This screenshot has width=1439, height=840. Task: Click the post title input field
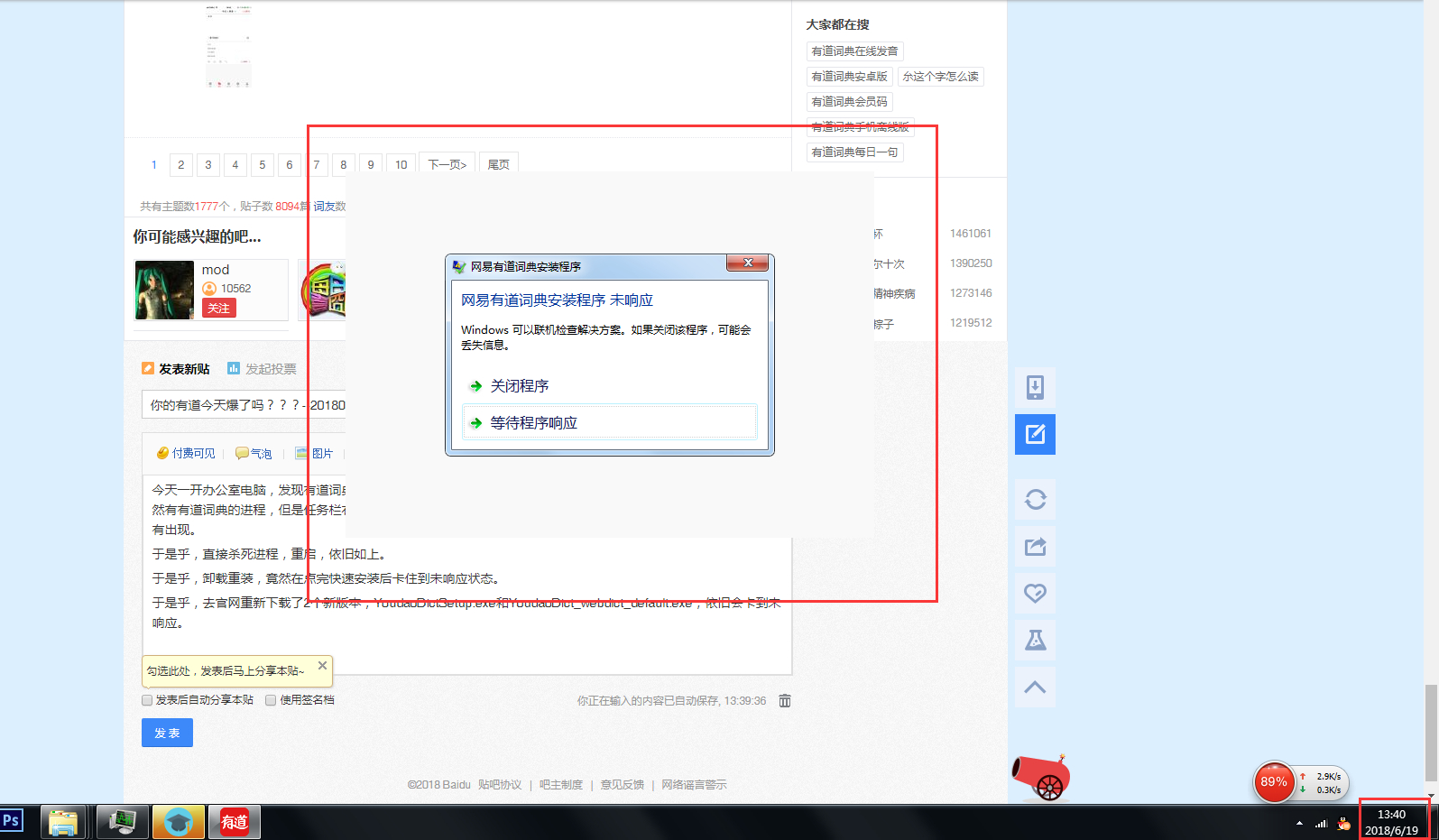[x=244, y=405]
